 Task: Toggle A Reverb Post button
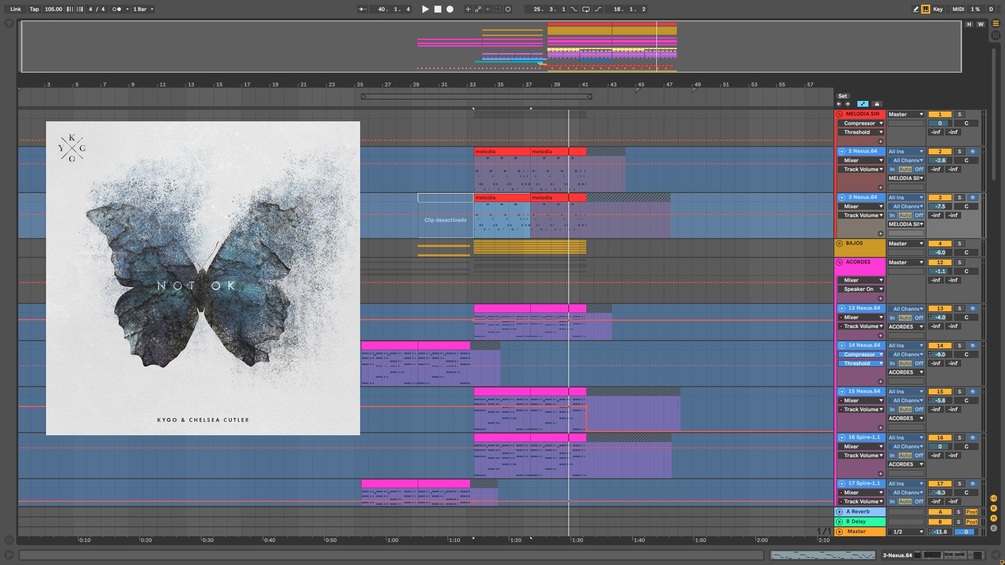tap(972, 512)
